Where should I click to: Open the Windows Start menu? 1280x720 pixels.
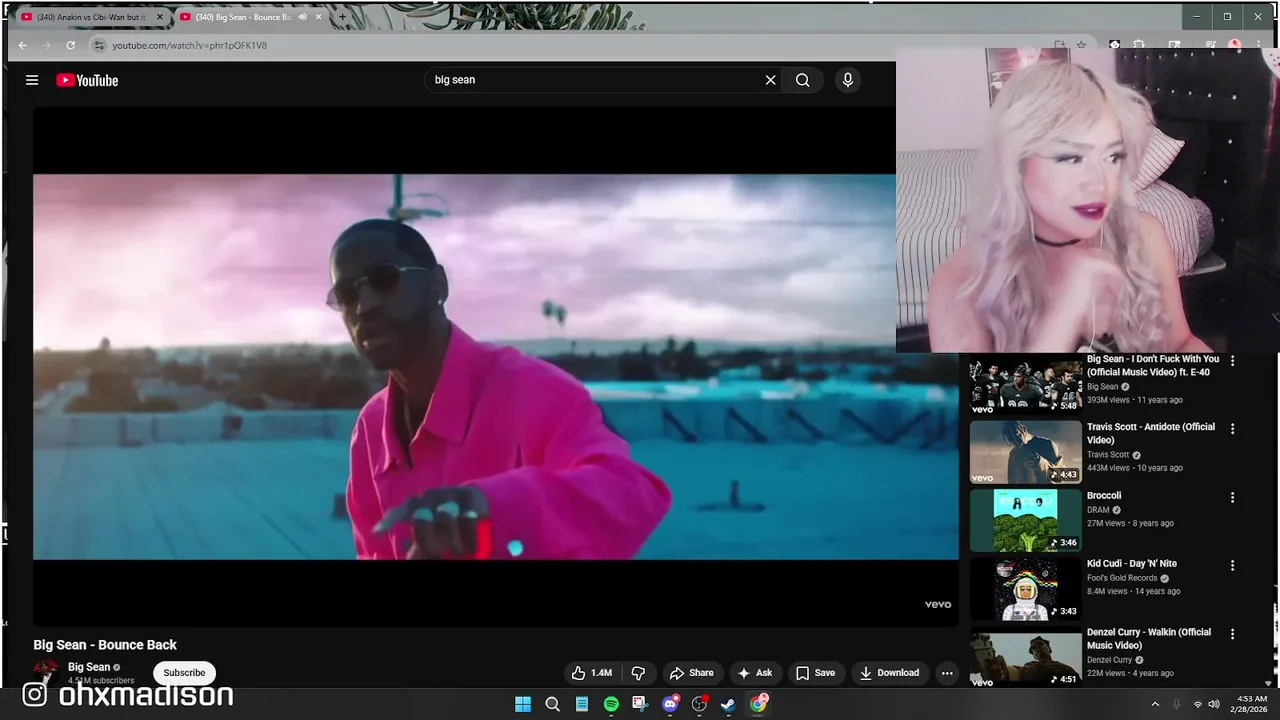523,704
